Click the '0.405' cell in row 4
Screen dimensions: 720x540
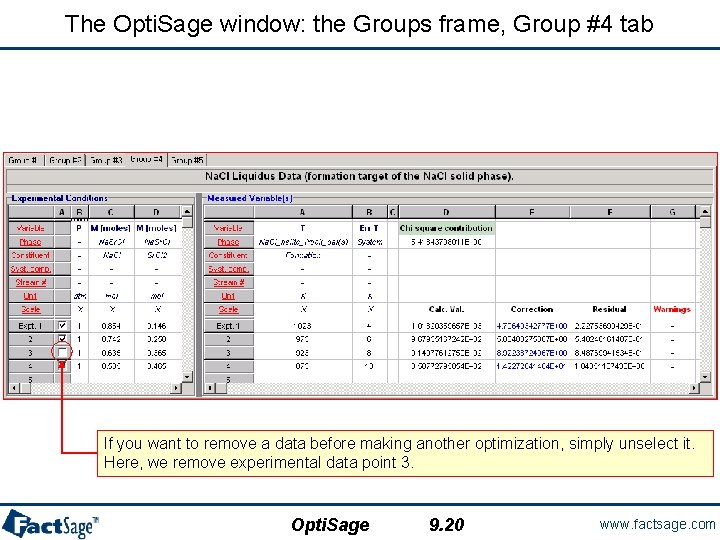coord(157,366)
